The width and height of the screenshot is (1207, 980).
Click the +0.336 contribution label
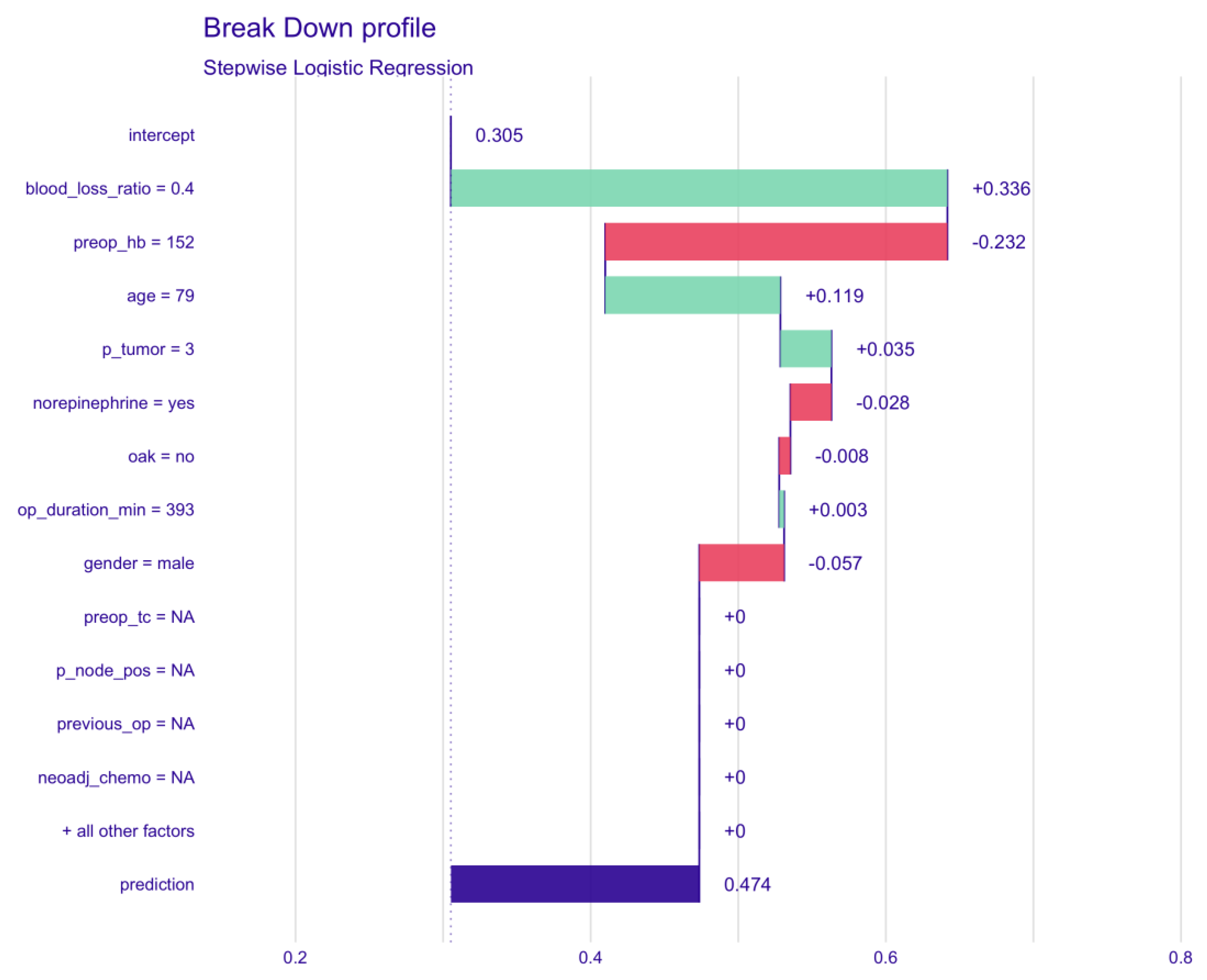click(1001, 189)
